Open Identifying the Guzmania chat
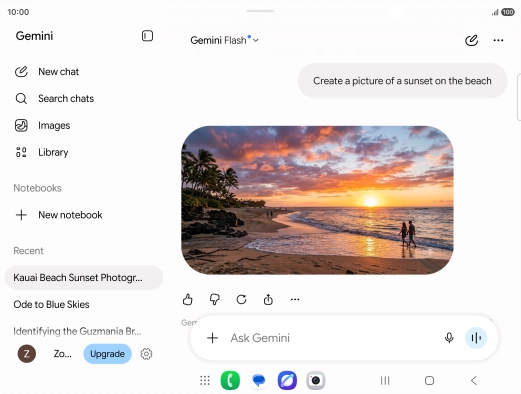Image resolution: width=521 pixels, height=394 pixels. coord(77,331)
